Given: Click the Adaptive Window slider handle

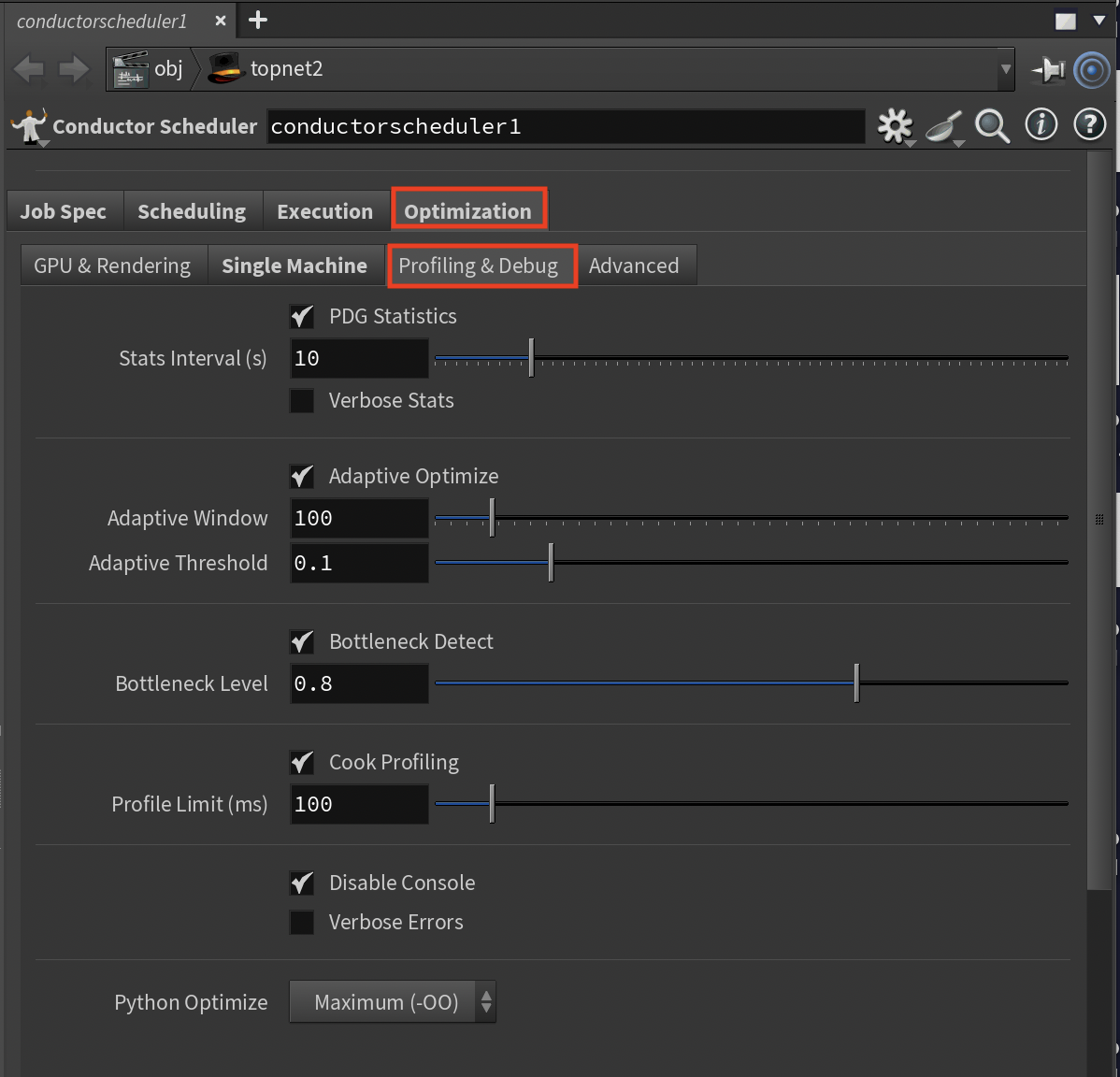Looking at the screenshot, I should 492,518.
